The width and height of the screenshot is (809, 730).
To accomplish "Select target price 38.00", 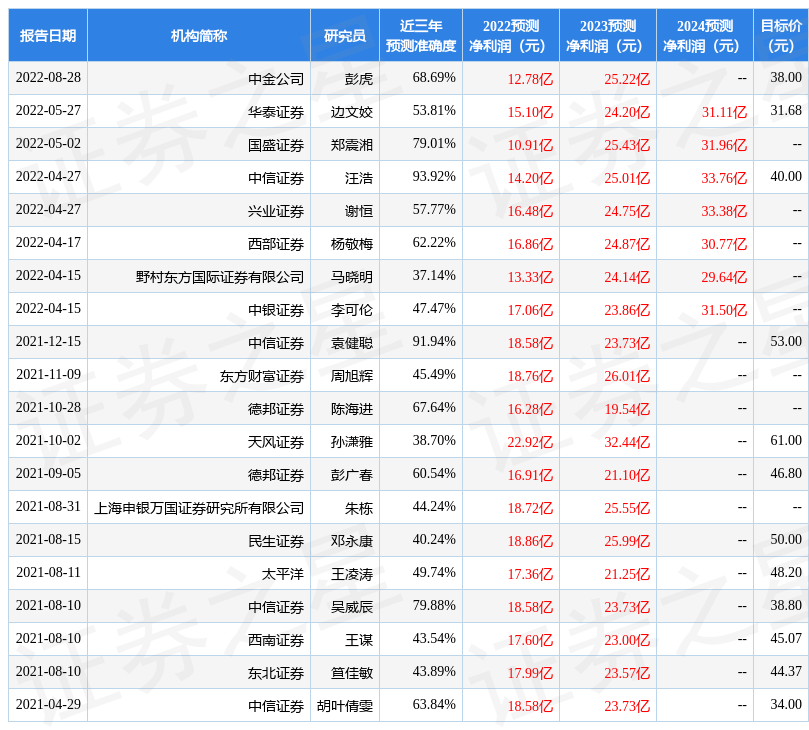I will tap(786, 78).
